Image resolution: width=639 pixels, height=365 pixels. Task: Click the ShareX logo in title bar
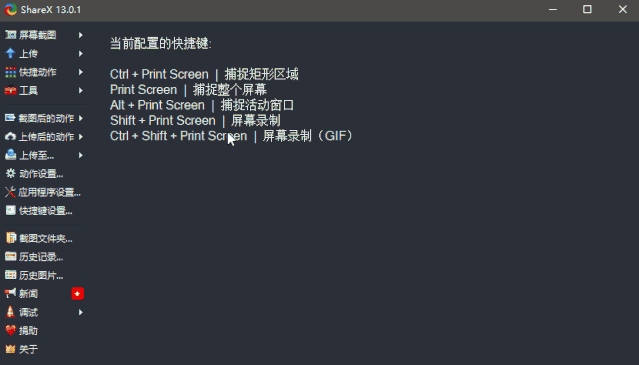click(x=11, y=9)
